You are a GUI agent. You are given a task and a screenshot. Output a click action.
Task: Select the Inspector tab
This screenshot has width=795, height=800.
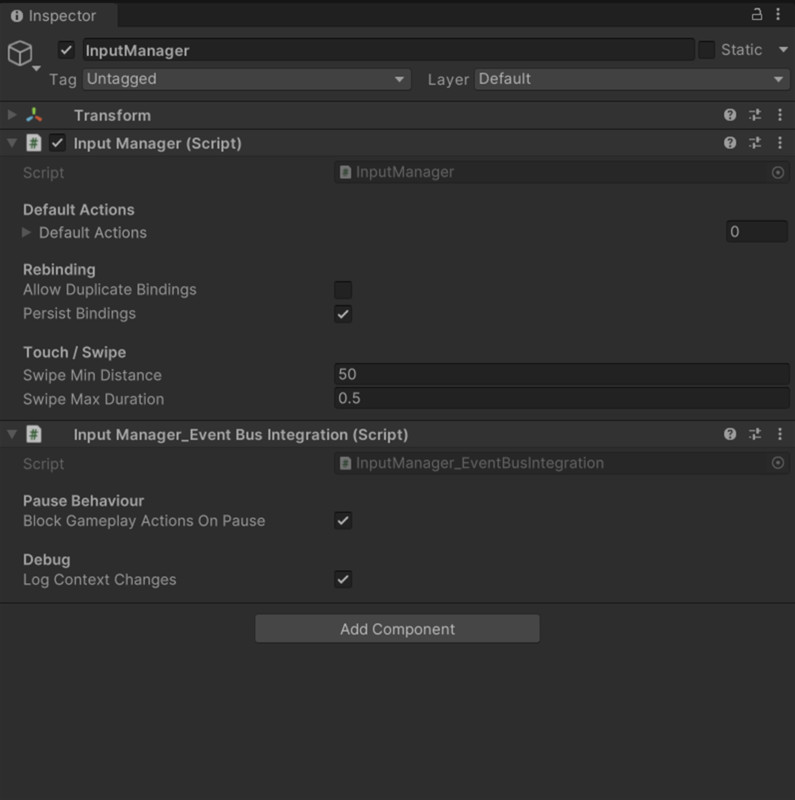pyautogui.click(x=59, y=16)
